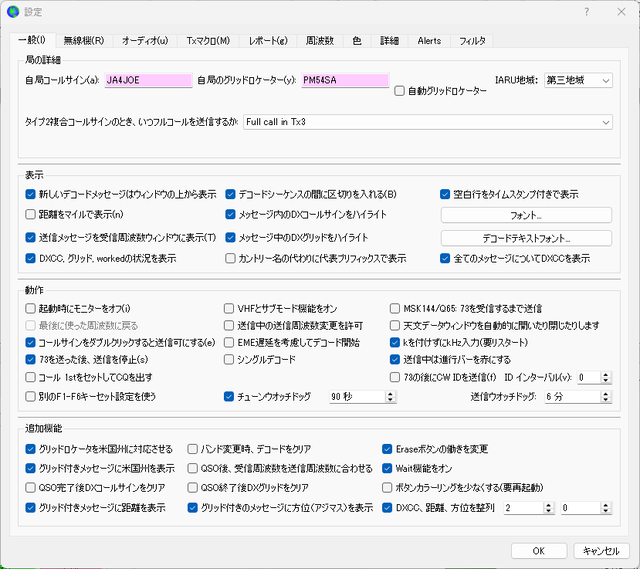
Task: Open the Full call in Tx3 dropdown
Action: point(428,122)
